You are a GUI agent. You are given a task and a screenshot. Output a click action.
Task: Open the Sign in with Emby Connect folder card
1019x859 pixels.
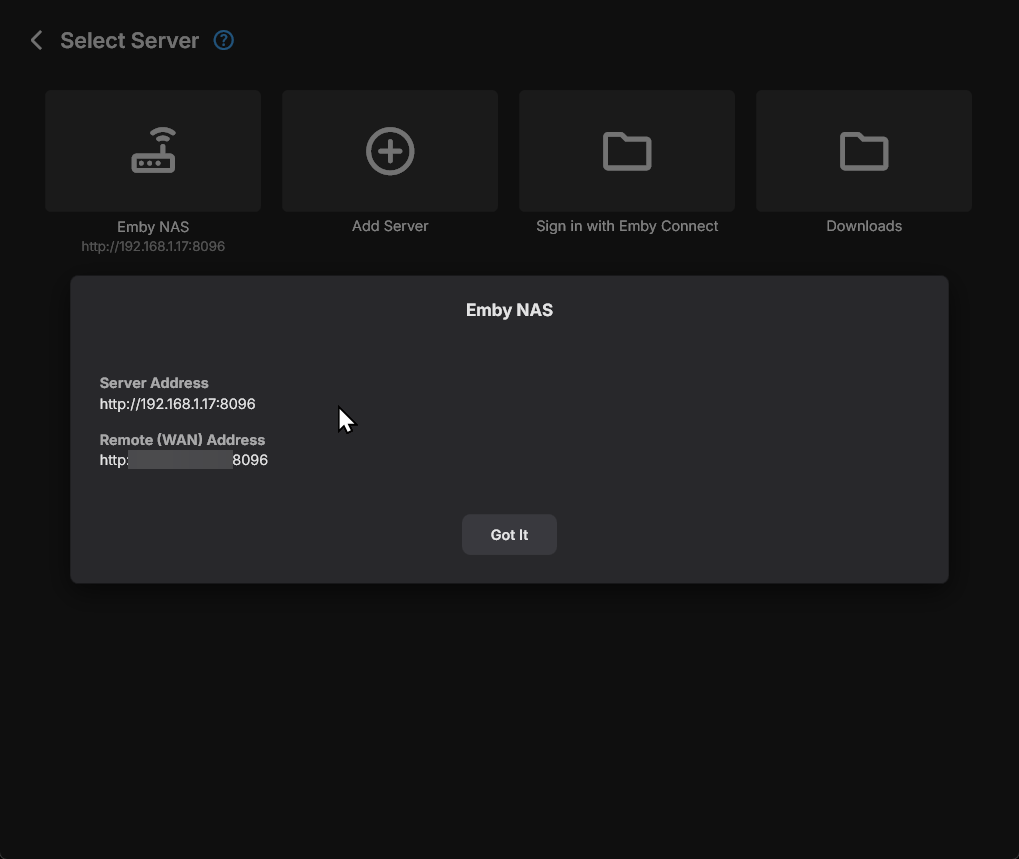coord(627,151)
